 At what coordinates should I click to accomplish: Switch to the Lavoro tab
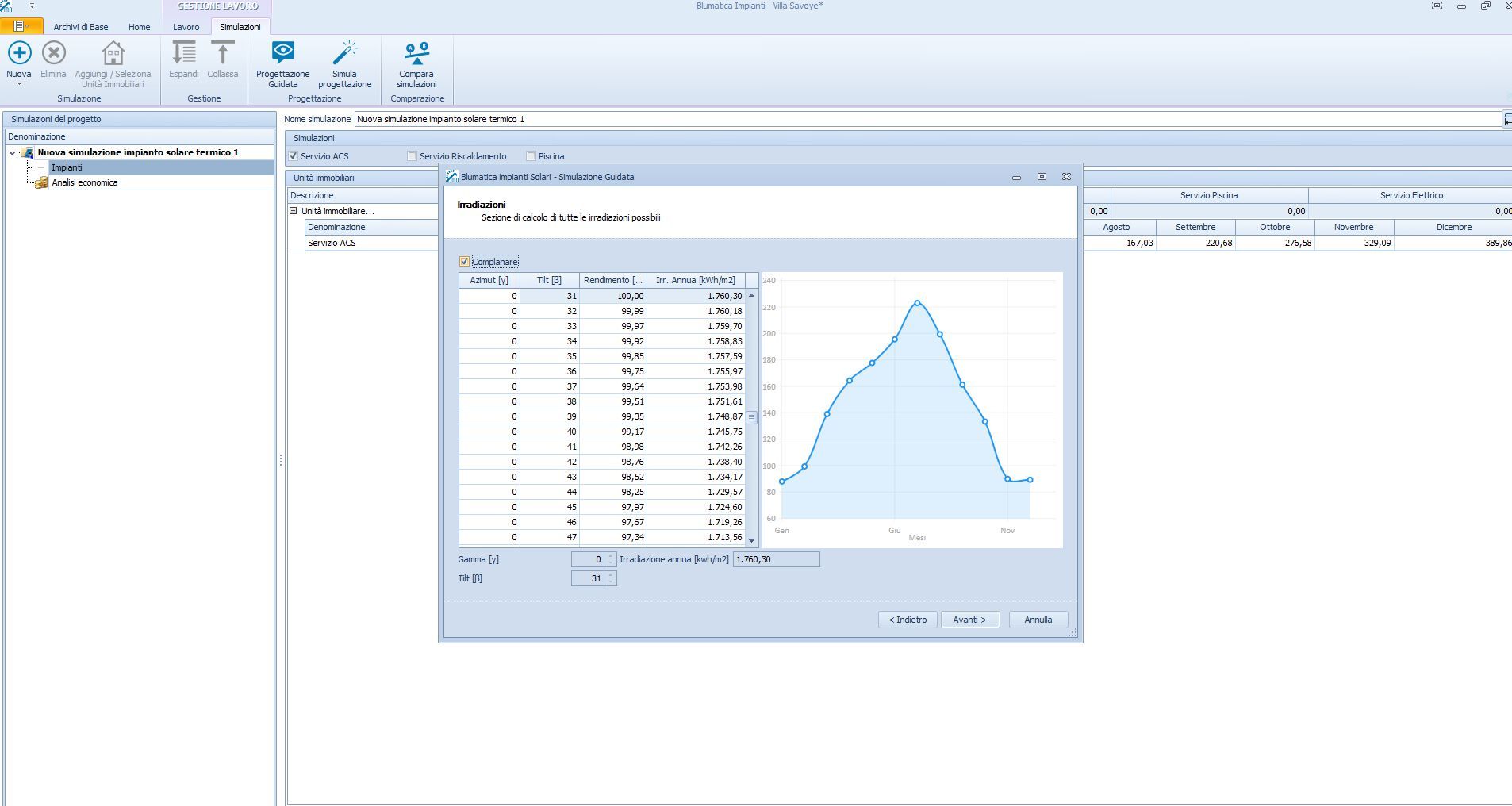[186, 27]
